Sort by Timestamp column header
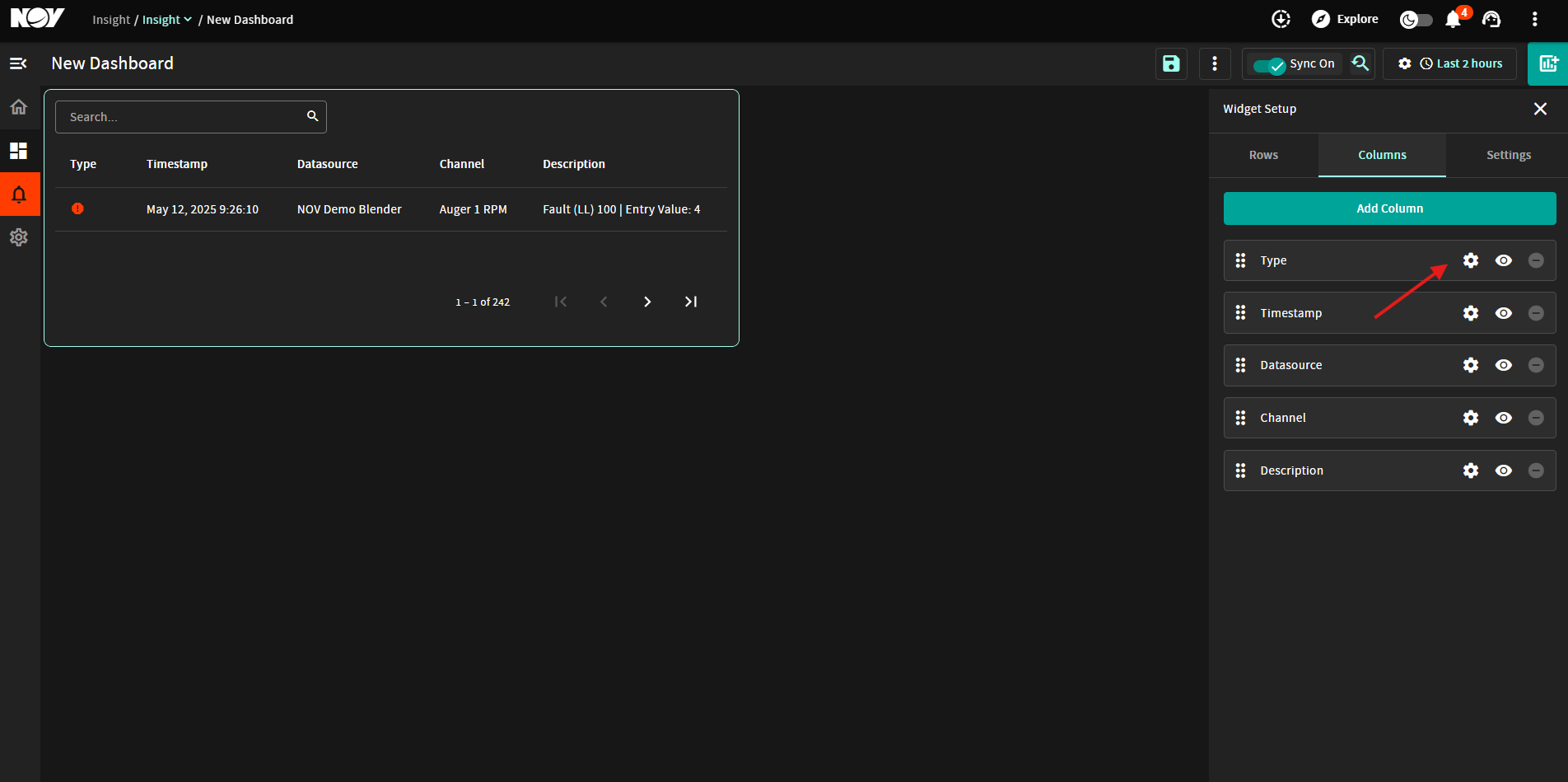 point(177,164)
